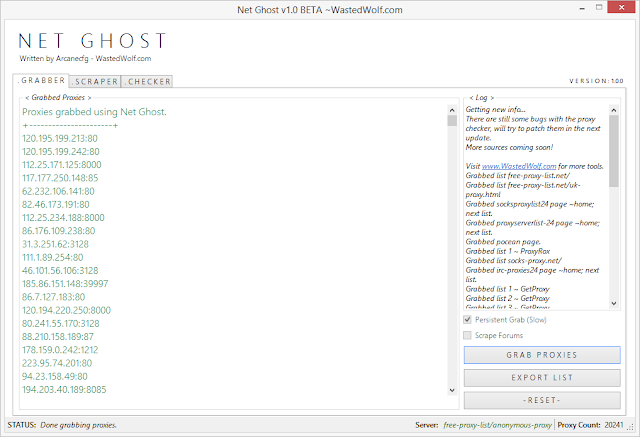Image resolution: width=640 pixels, height=437 pixels.
Task: Click the window resize grip icon
Action: pos(630,426)
